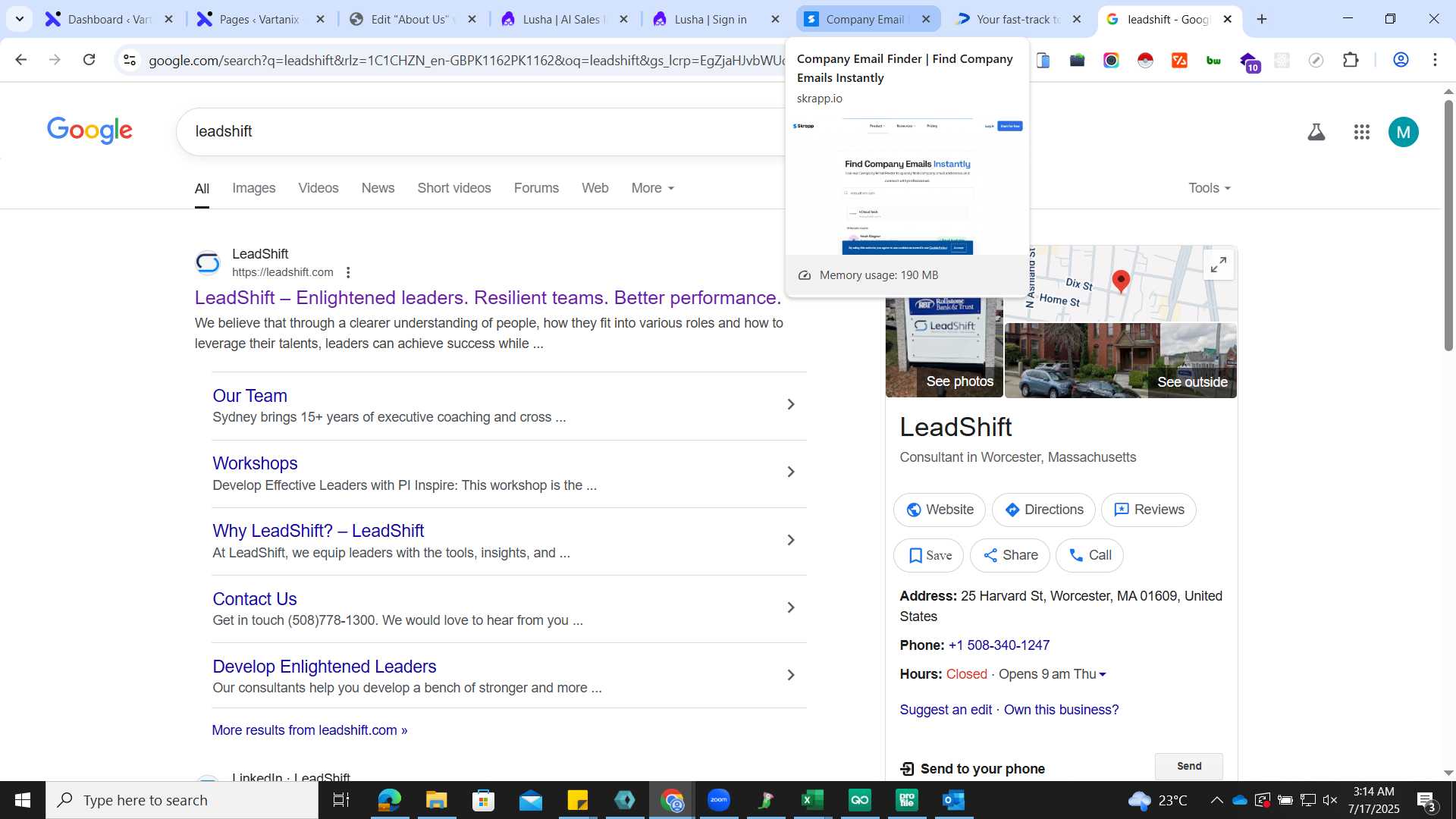Click the browser Back arrow
The image size is (1456, 819).
pyautogui.click(x=21, y=59)
